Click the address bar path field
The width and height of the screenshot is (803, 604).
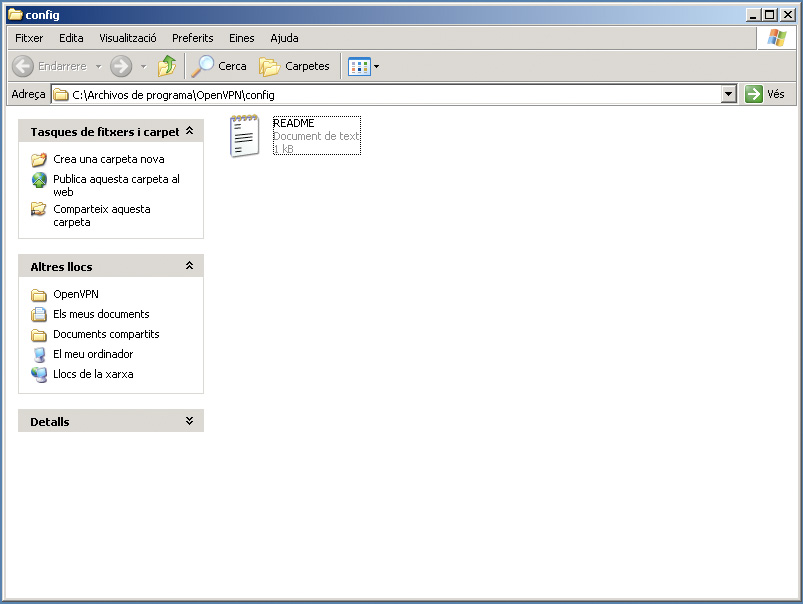click(387, 94)
